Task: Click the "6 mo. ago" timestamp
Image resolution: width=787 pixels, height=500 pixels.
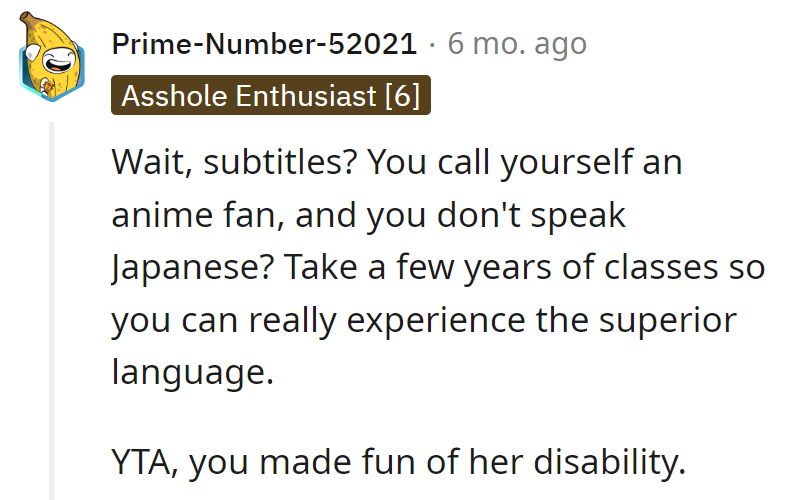Action: pos(517,44)
